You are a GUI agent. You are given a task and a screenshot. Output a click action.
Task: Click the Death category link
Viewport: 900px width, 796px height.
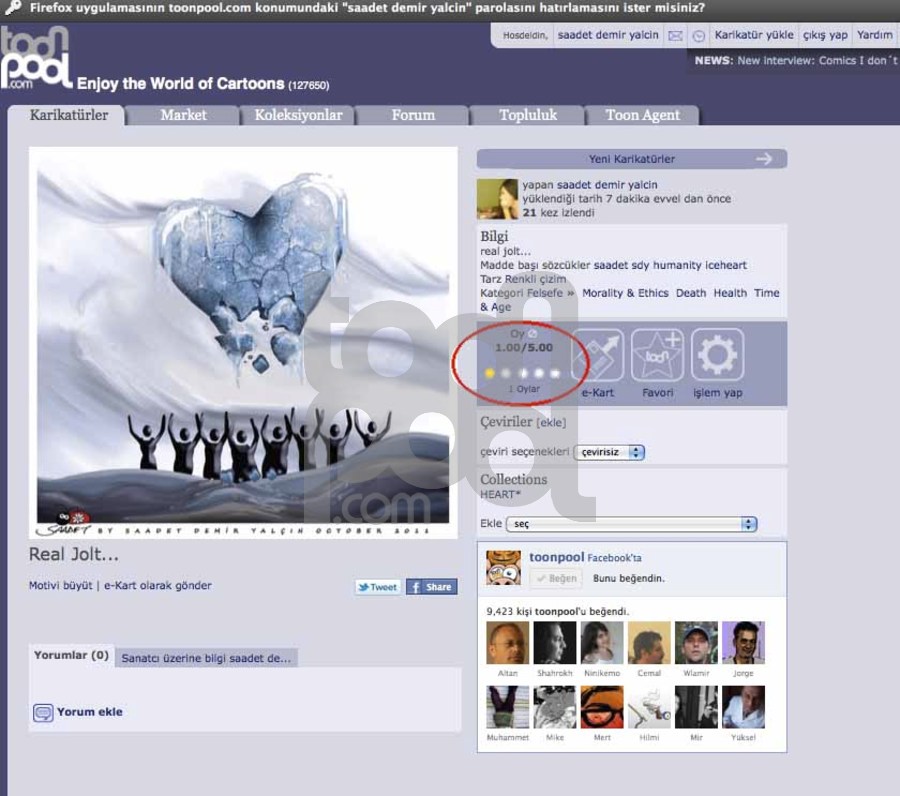691,293
